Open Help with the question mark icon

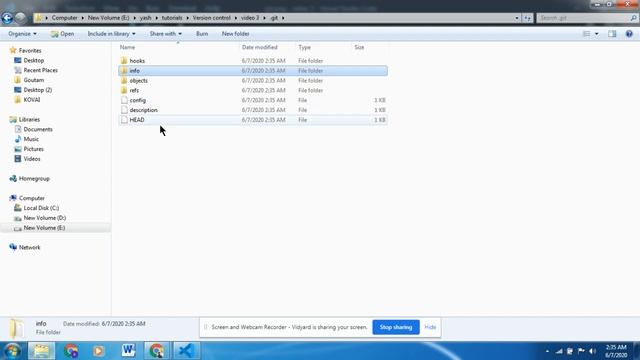tap(629, 34)
